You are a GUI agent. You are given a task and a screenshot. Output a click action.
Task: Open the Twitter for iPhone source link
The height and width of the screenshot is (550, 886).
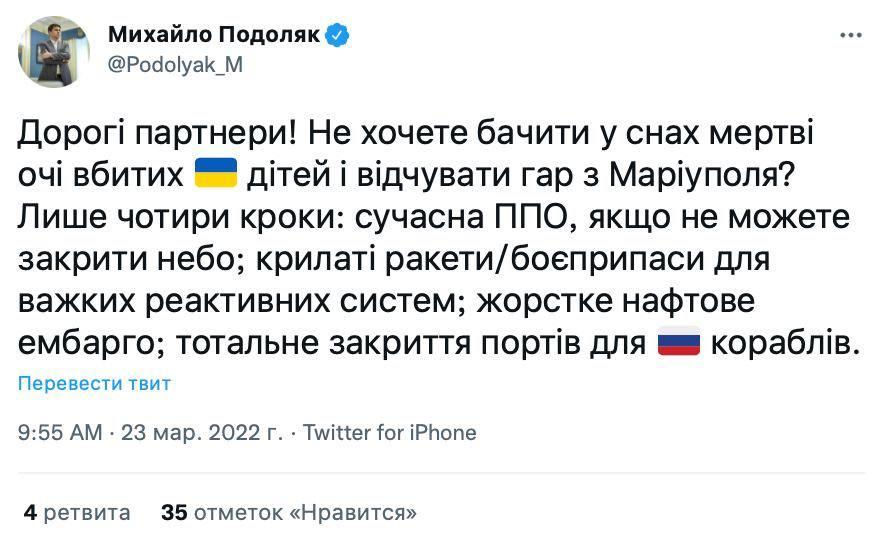point(389,433)
